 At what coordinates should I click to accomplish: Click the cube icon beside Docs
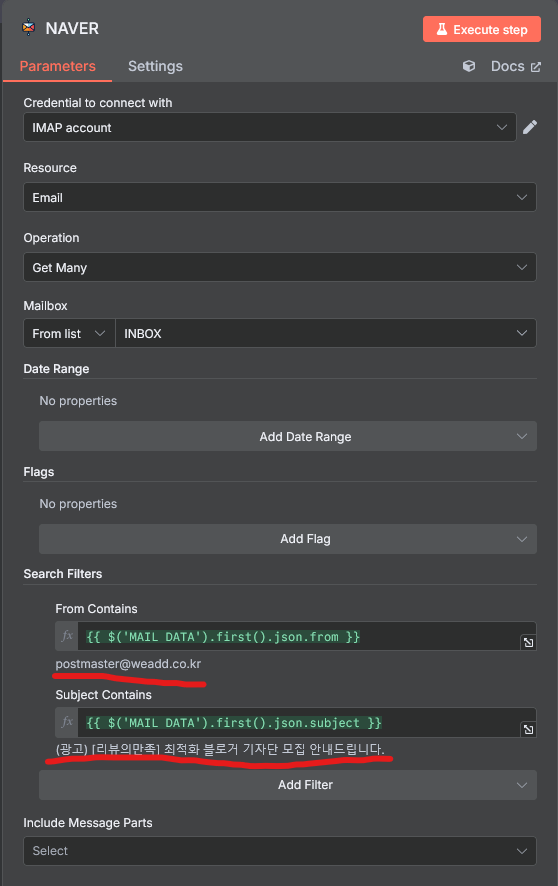coord(469,66)
